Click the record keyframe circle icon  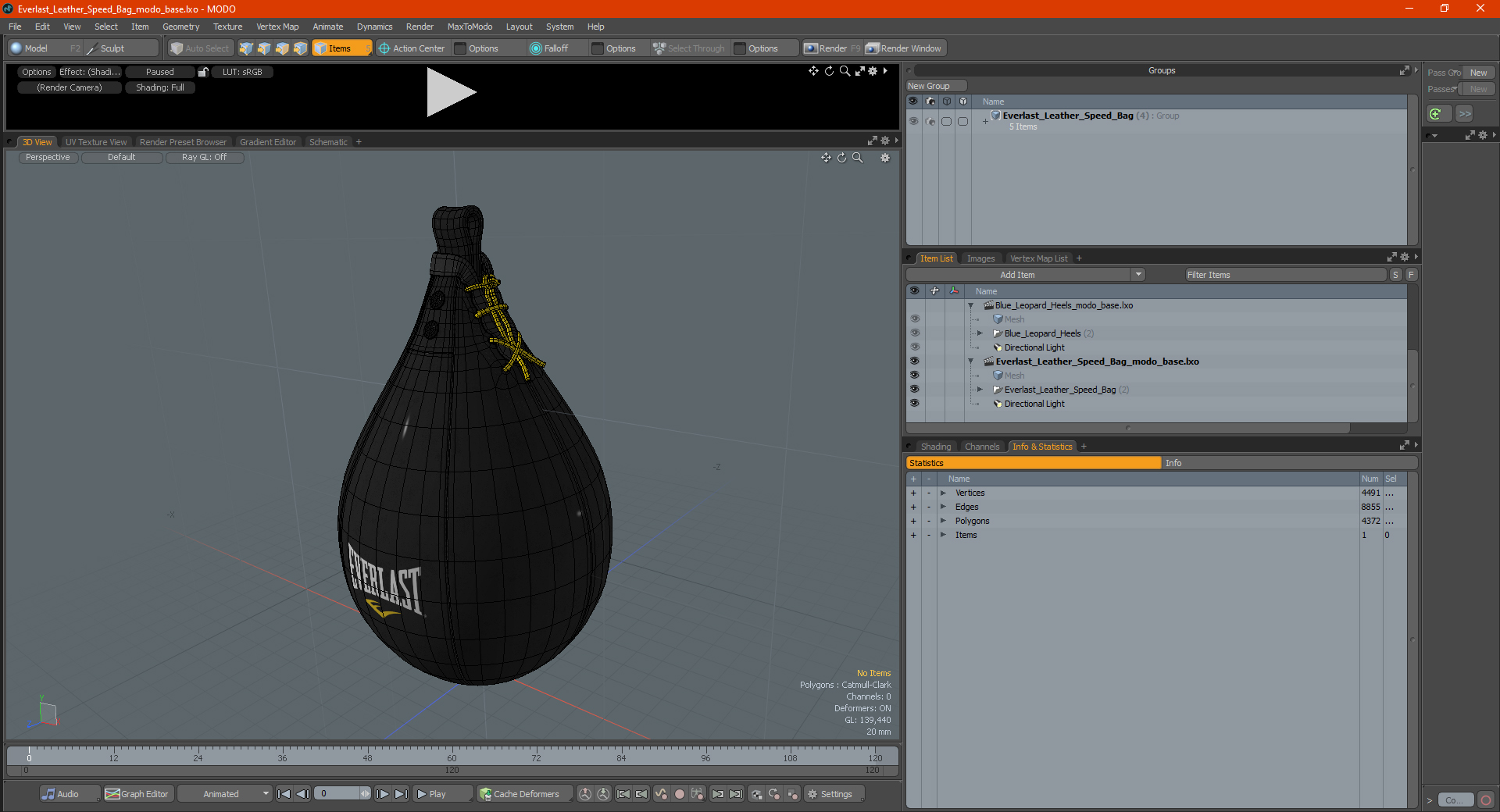[680, 794]
